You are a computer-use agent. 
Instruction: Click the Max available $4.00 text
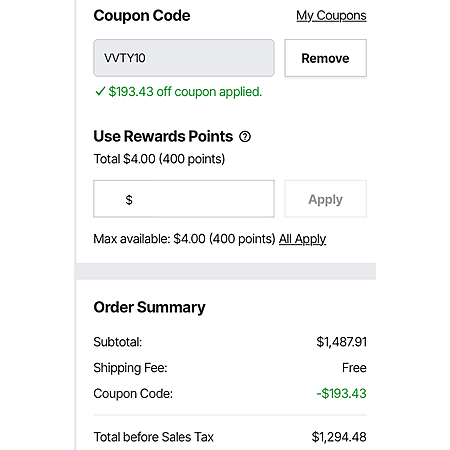coord(184,239)
